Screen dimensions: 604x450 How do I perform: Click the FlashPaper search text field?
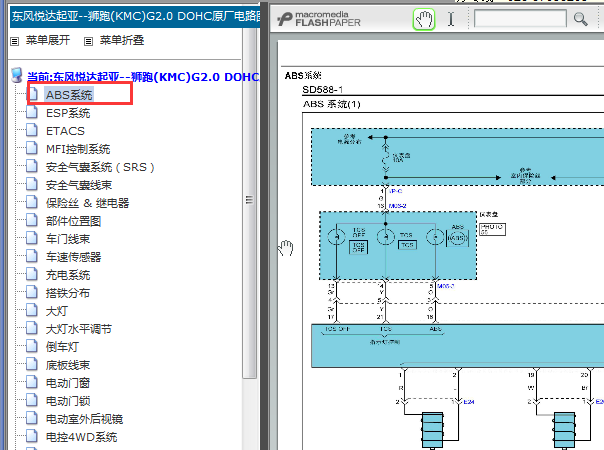520,18
